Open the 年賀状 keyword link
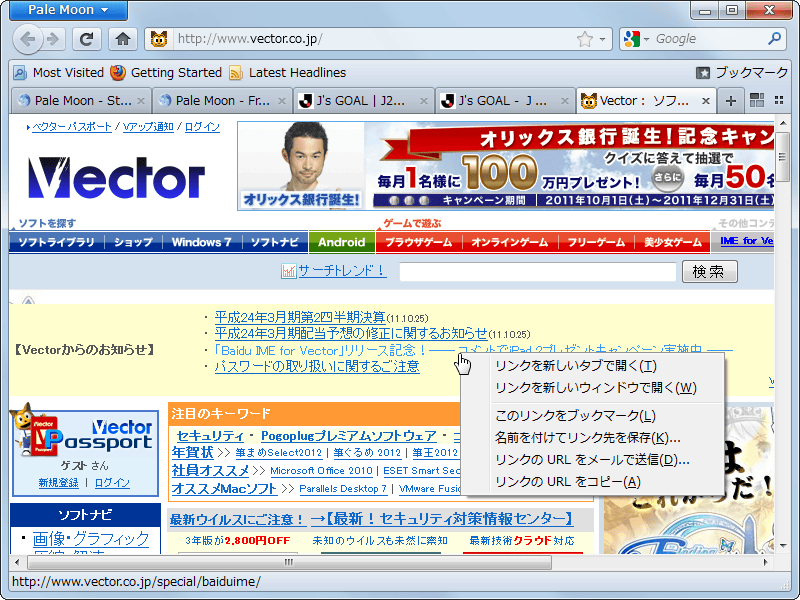This screenshot has height=600, width=800. pos(192,453)
